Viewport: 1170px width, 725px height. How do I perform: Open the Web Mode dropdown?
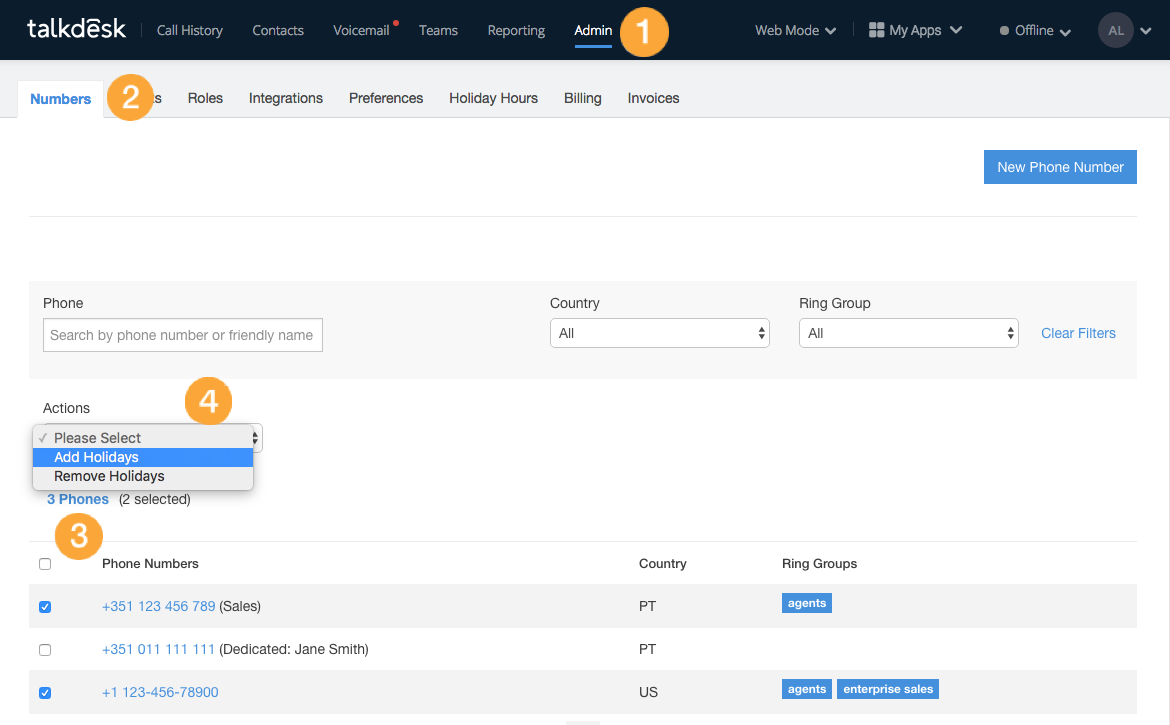point(795,31)
